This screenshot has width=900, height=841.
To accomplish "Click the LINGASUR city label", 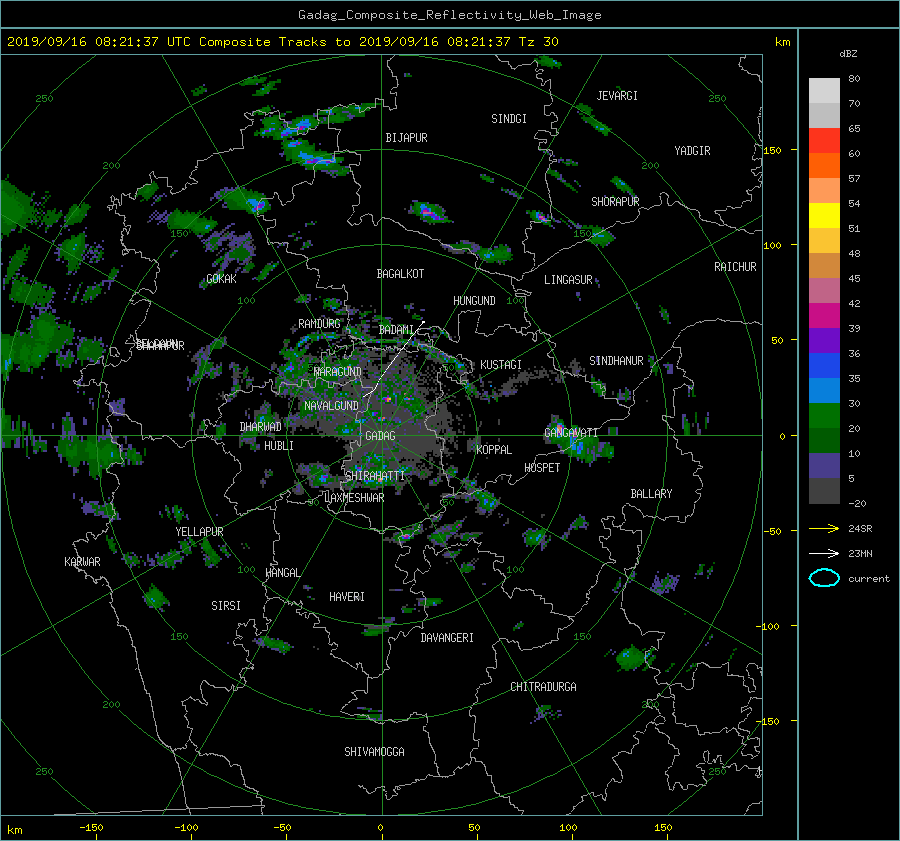I will pyautogui.click(x=568, y=280).
